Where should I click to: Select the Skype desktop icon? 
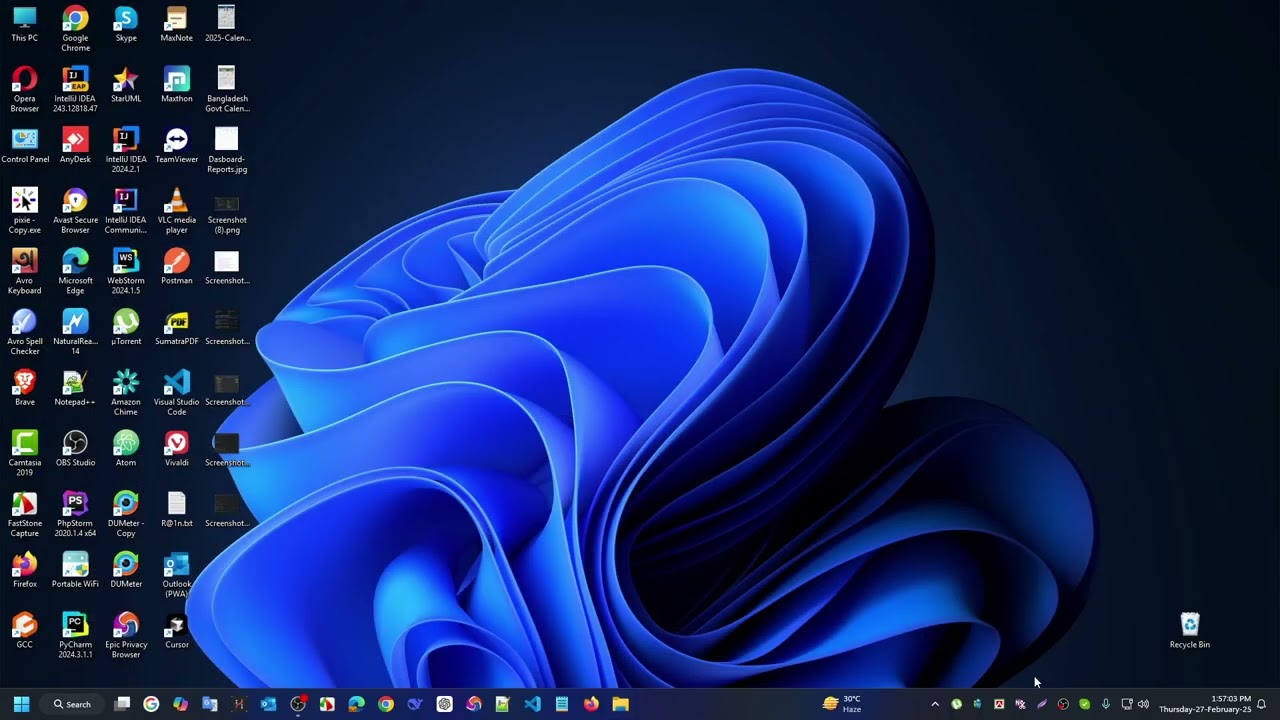(x=126, y=24)
